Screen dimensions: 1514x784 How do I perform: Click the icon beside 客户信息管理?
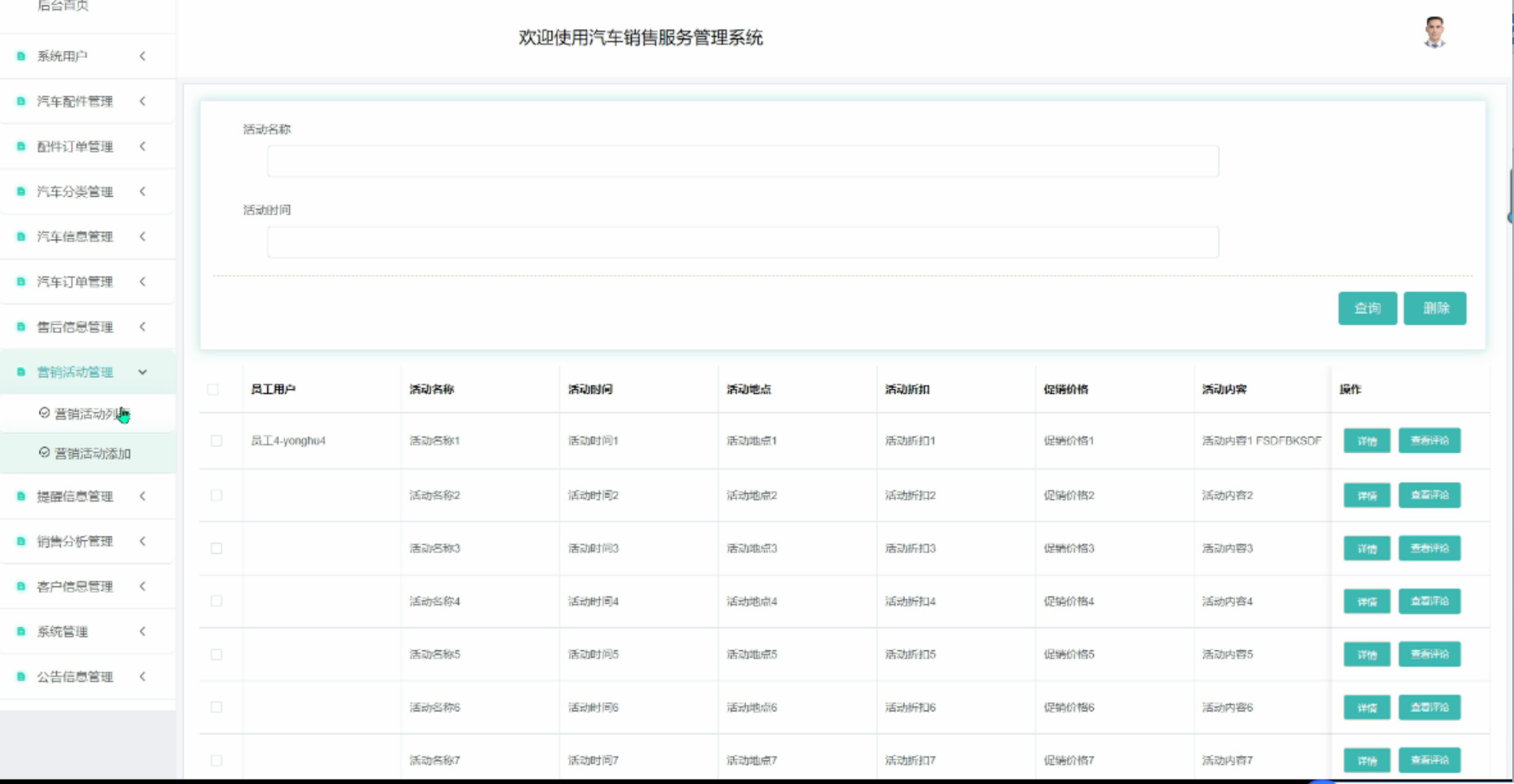[21, 587]
